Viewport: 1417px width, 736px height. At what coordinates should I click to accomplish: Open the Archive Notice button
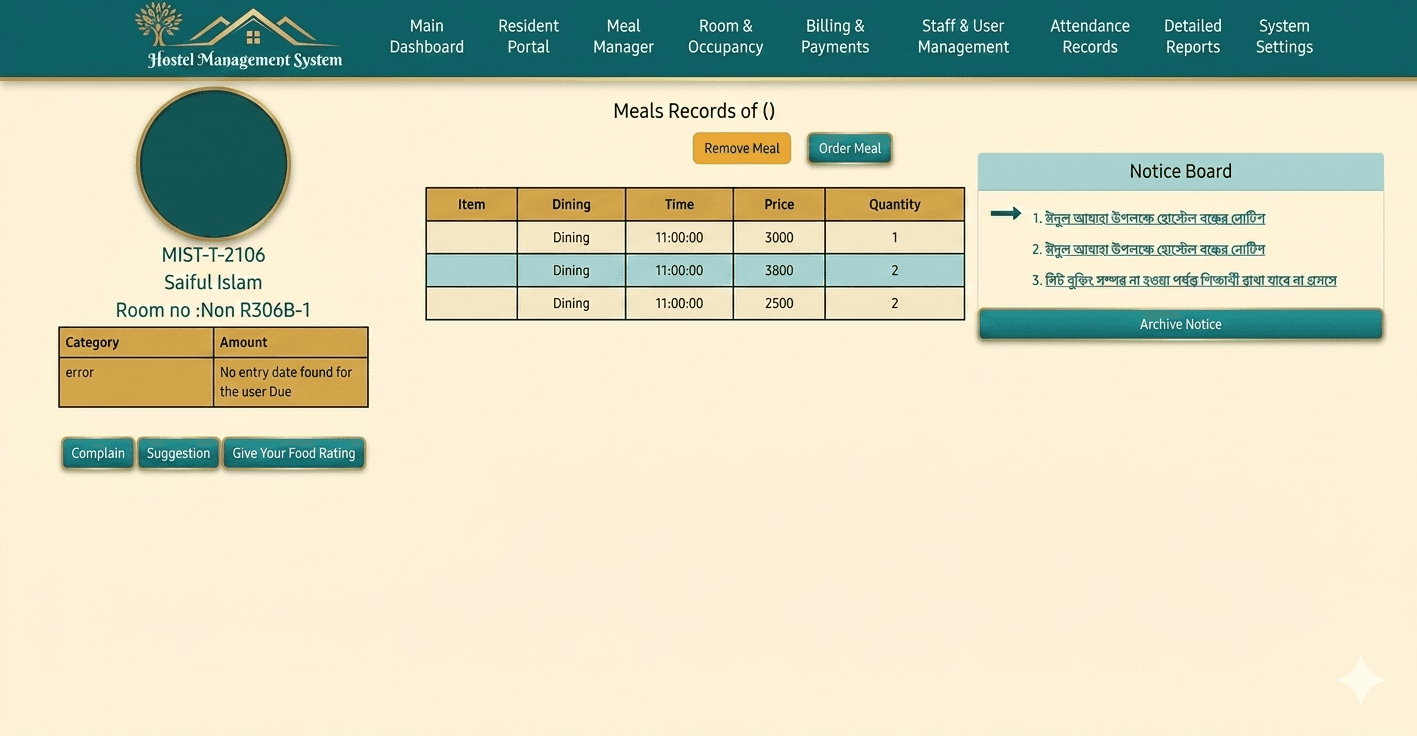[1180, 324]
